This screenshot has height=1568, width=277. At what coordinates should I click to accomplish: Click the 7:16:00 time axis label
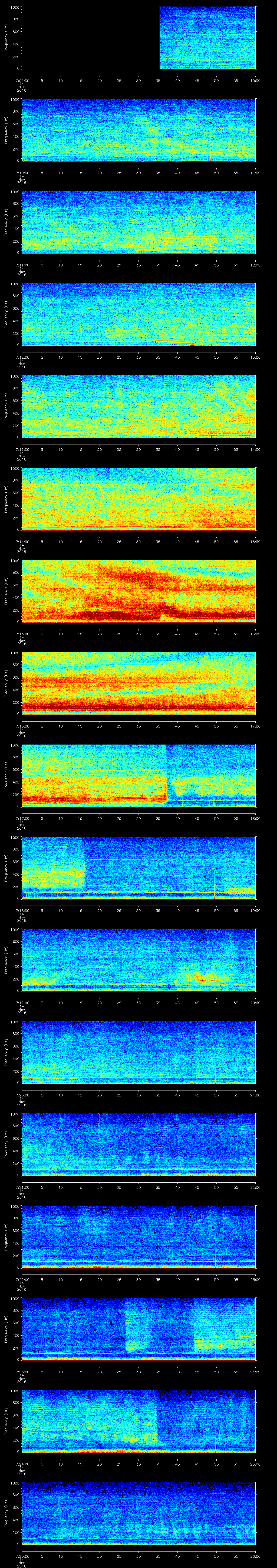pos(22,726)
